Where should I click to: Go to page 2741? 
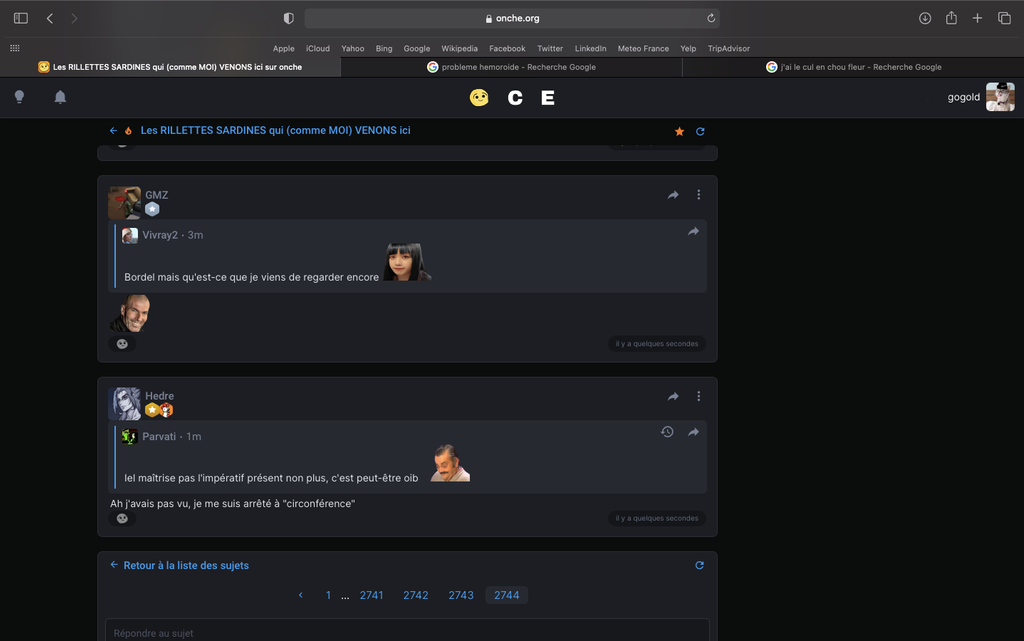pos(372,595)
